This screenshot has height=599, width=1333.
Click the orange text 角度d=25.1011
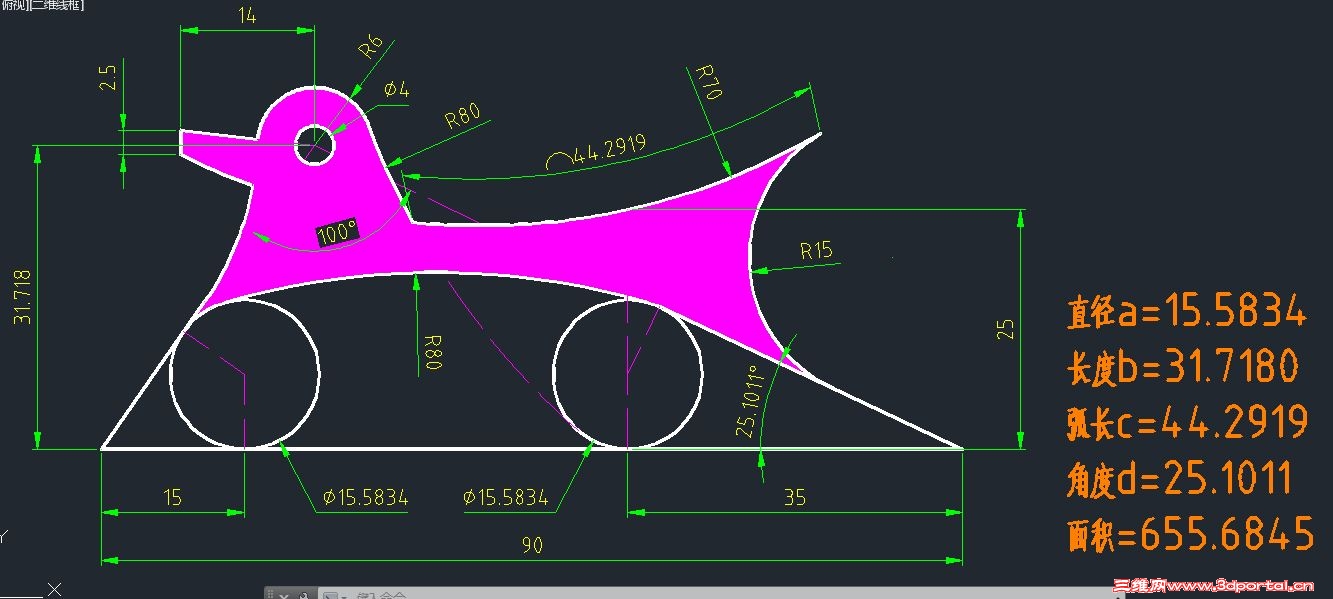[1179, 480]
